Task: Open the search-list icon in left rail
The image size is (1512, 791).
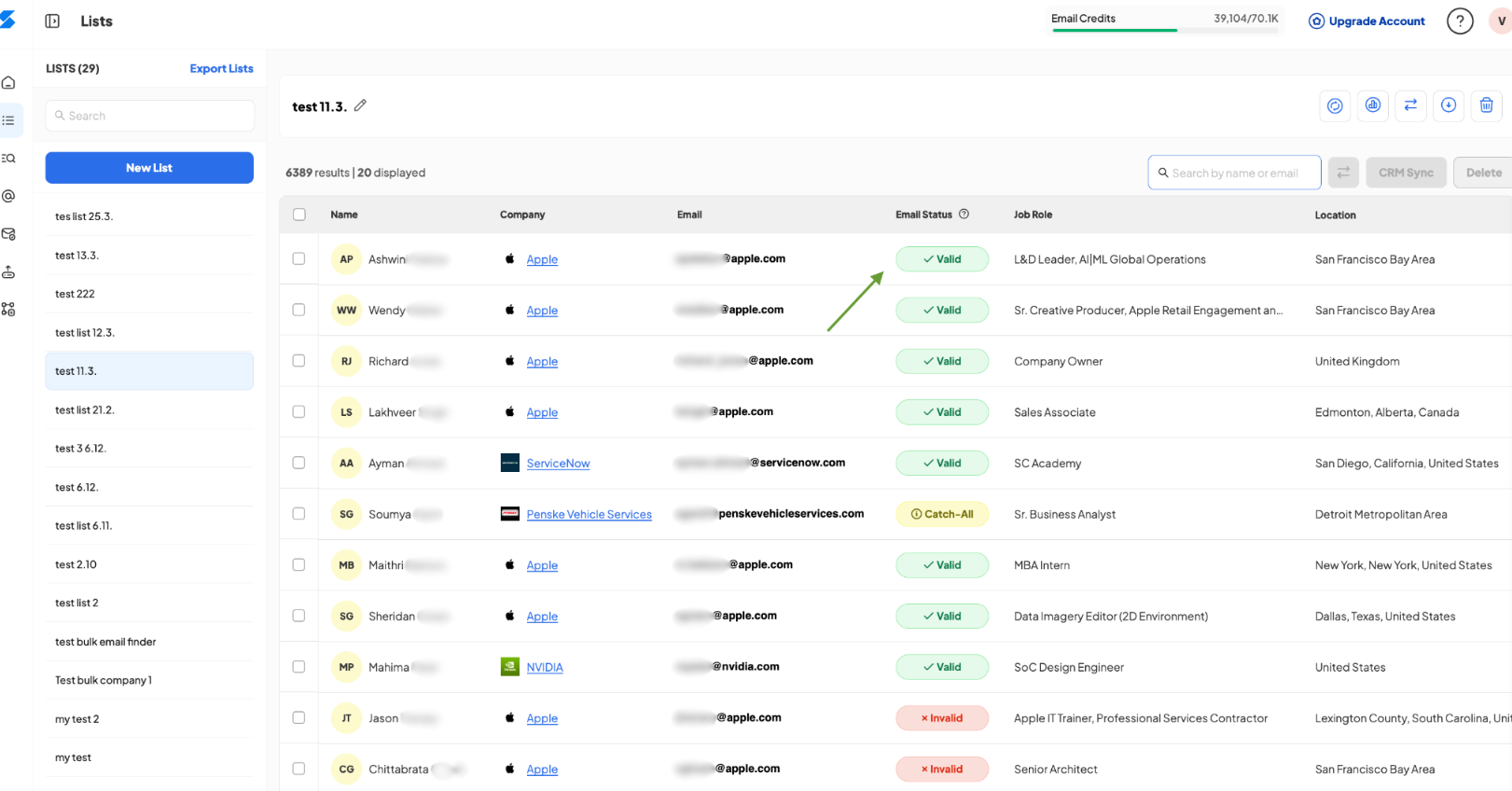Action: [8, 159]
